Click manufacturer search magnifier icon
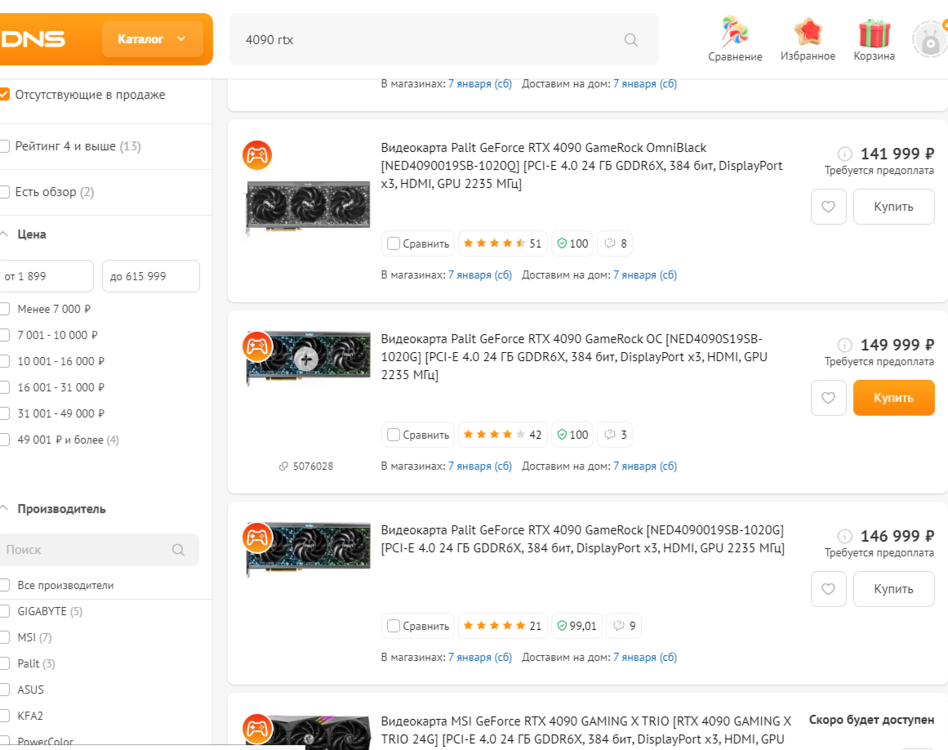Image resolution: width=948 pixels, height=750 pixels. click(178, 549)
